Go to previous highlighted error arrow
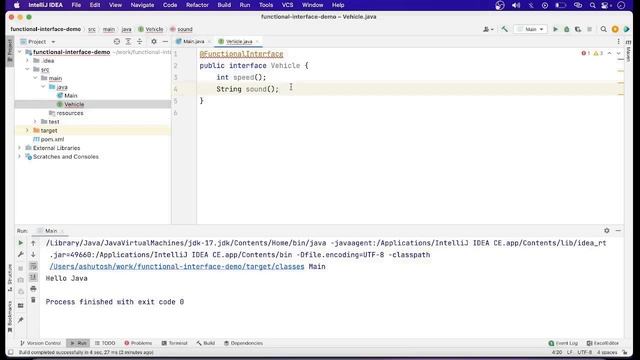 (x=609, y=53)
